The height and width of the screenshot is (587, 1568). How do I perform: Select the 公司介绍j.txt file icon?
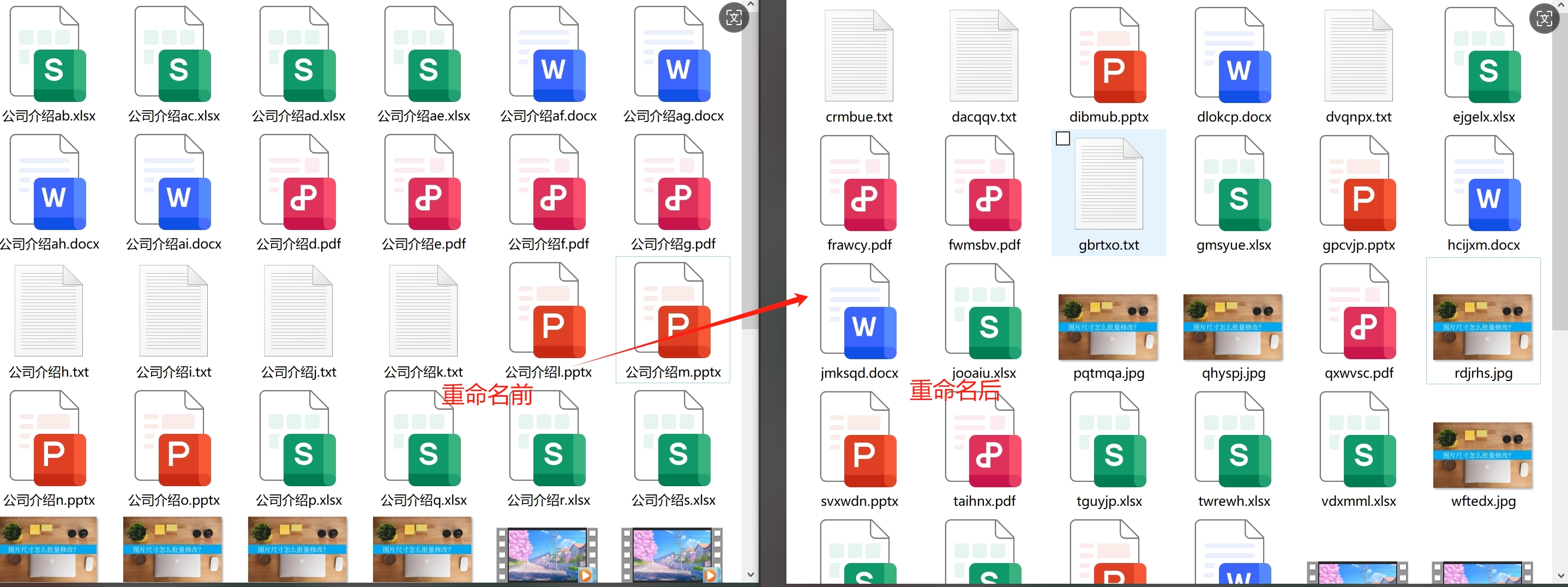[298, 310]
